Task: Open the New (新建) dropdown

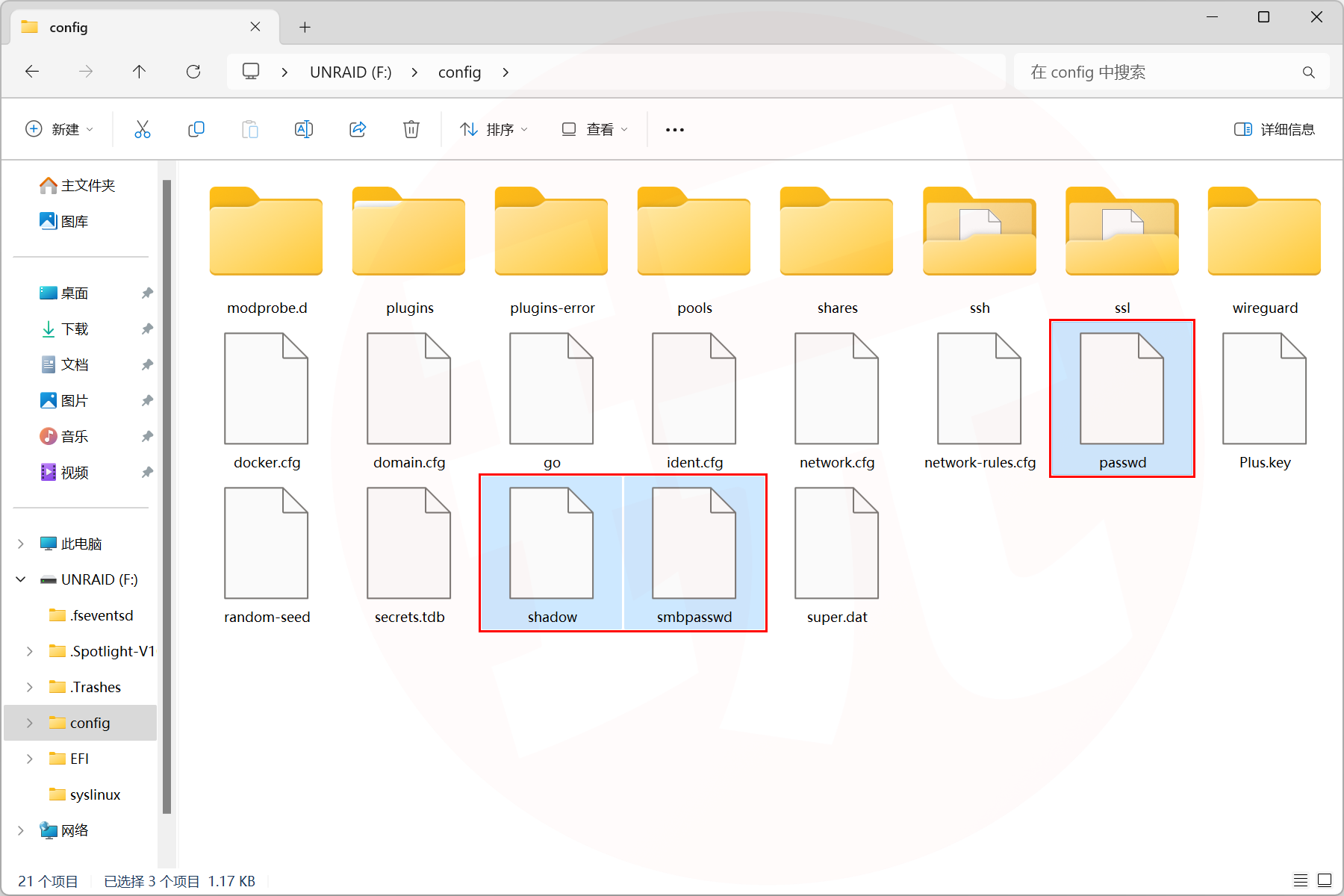Action: (x=60, y=129)
